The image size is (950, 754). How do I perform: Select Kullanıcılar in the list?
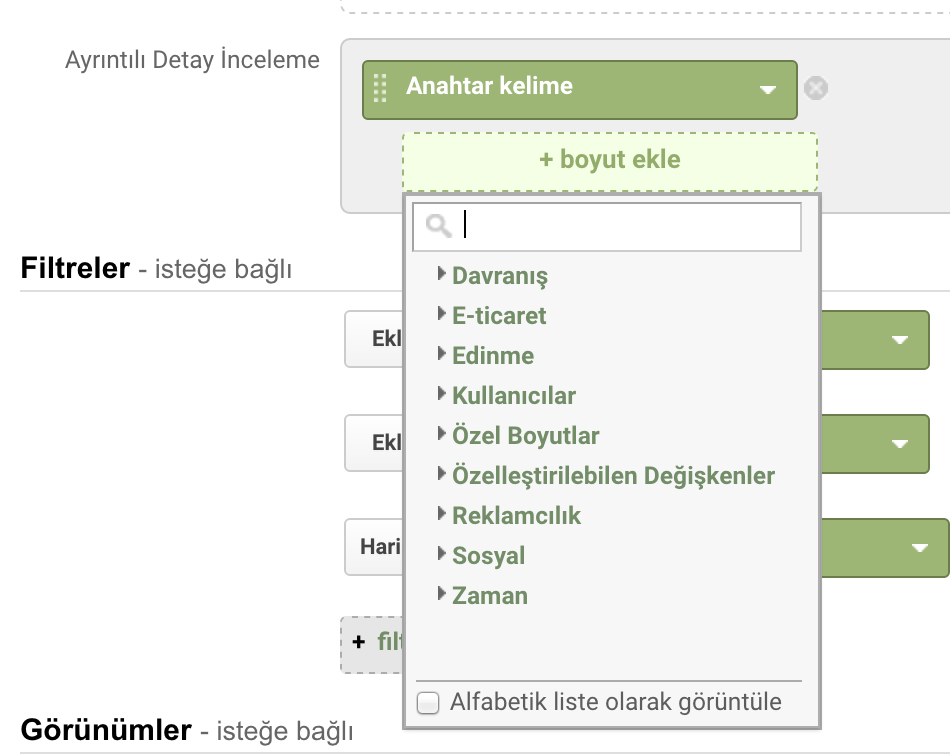click(513, 396)
